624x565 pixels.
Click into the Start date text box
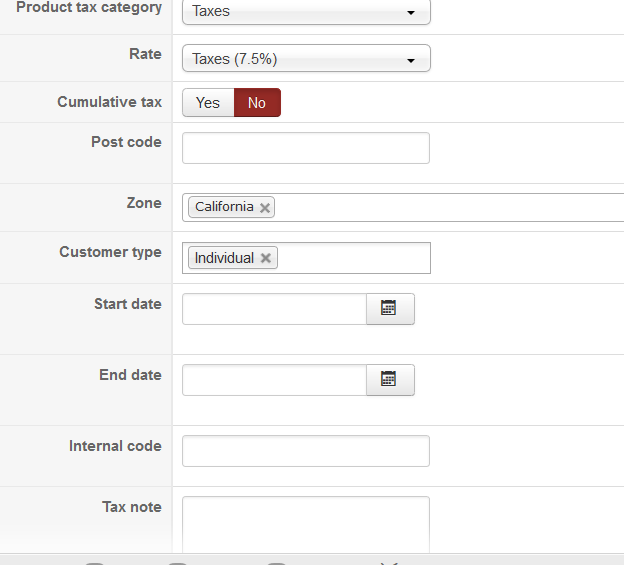click(x=274, y=309)
